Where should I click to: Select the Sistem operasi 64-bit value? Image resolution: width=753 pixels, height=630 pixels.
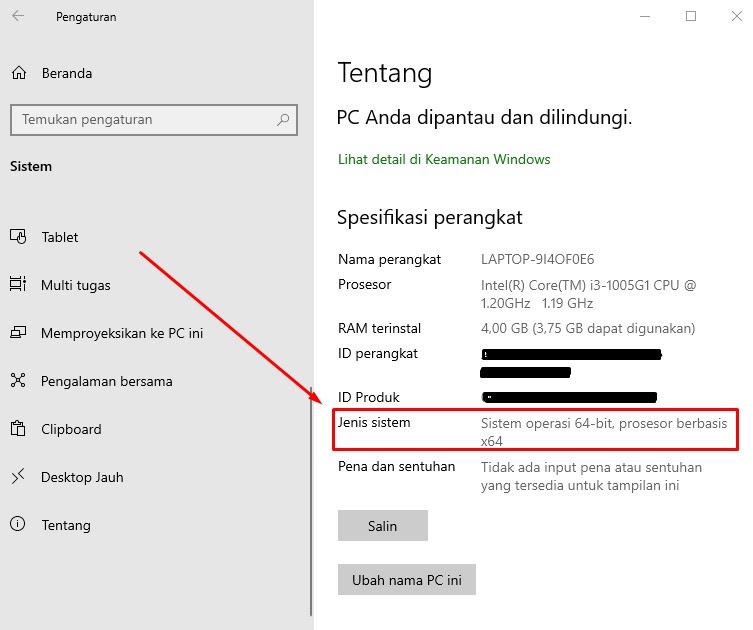[604, 432]
